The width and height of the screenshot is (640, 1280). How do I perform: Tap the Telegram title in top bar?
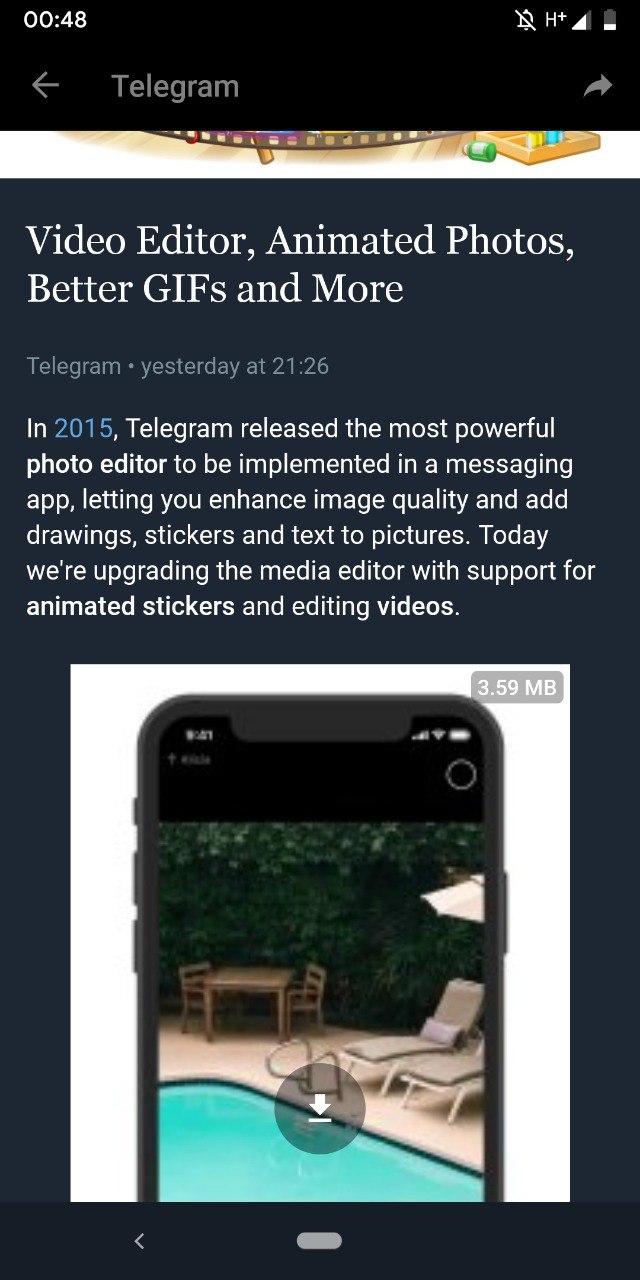coord(175,86)
